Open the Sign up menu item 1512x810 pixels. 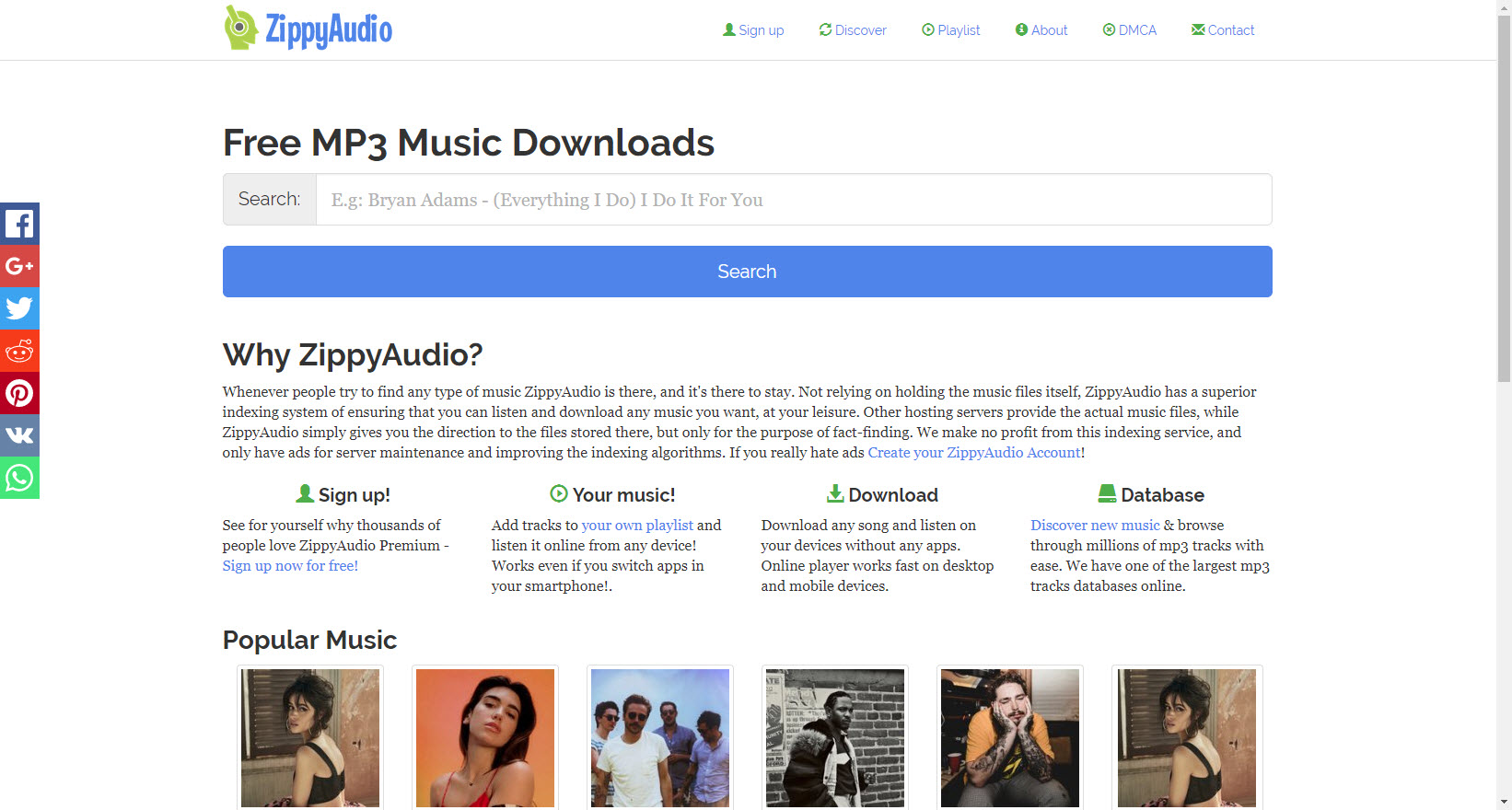753,30
